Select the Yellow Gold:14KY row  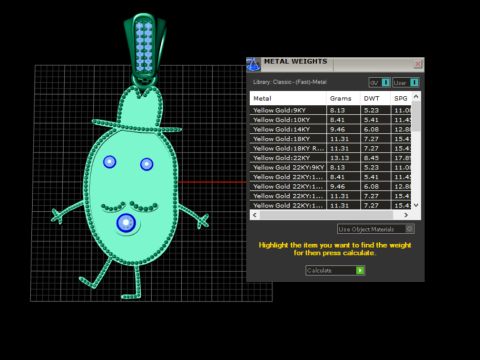[x=331, y=129]
